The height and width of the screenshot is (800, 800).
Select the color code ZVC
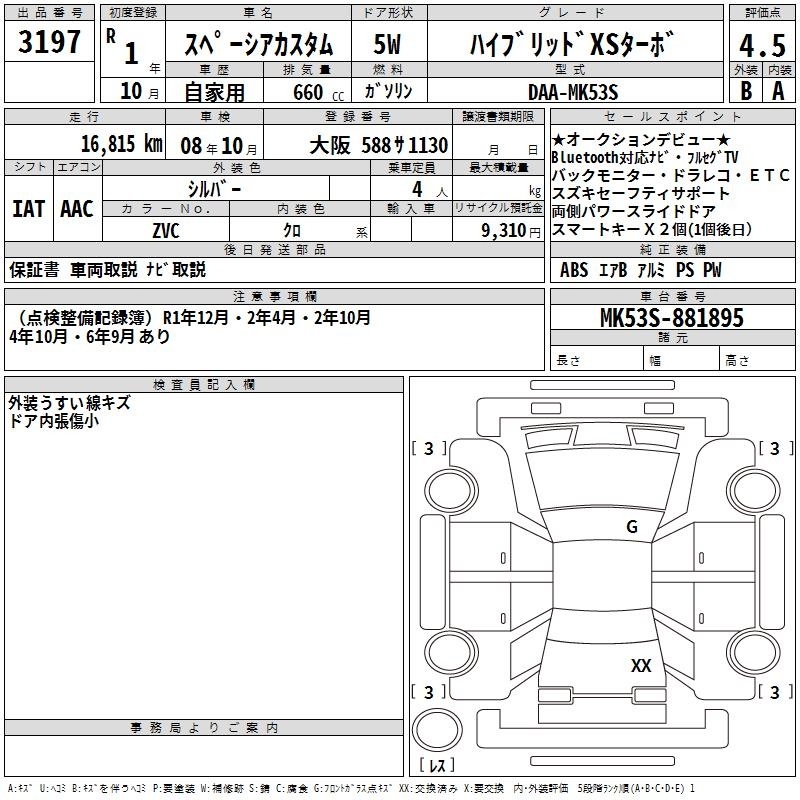click(x=166, y=229)
